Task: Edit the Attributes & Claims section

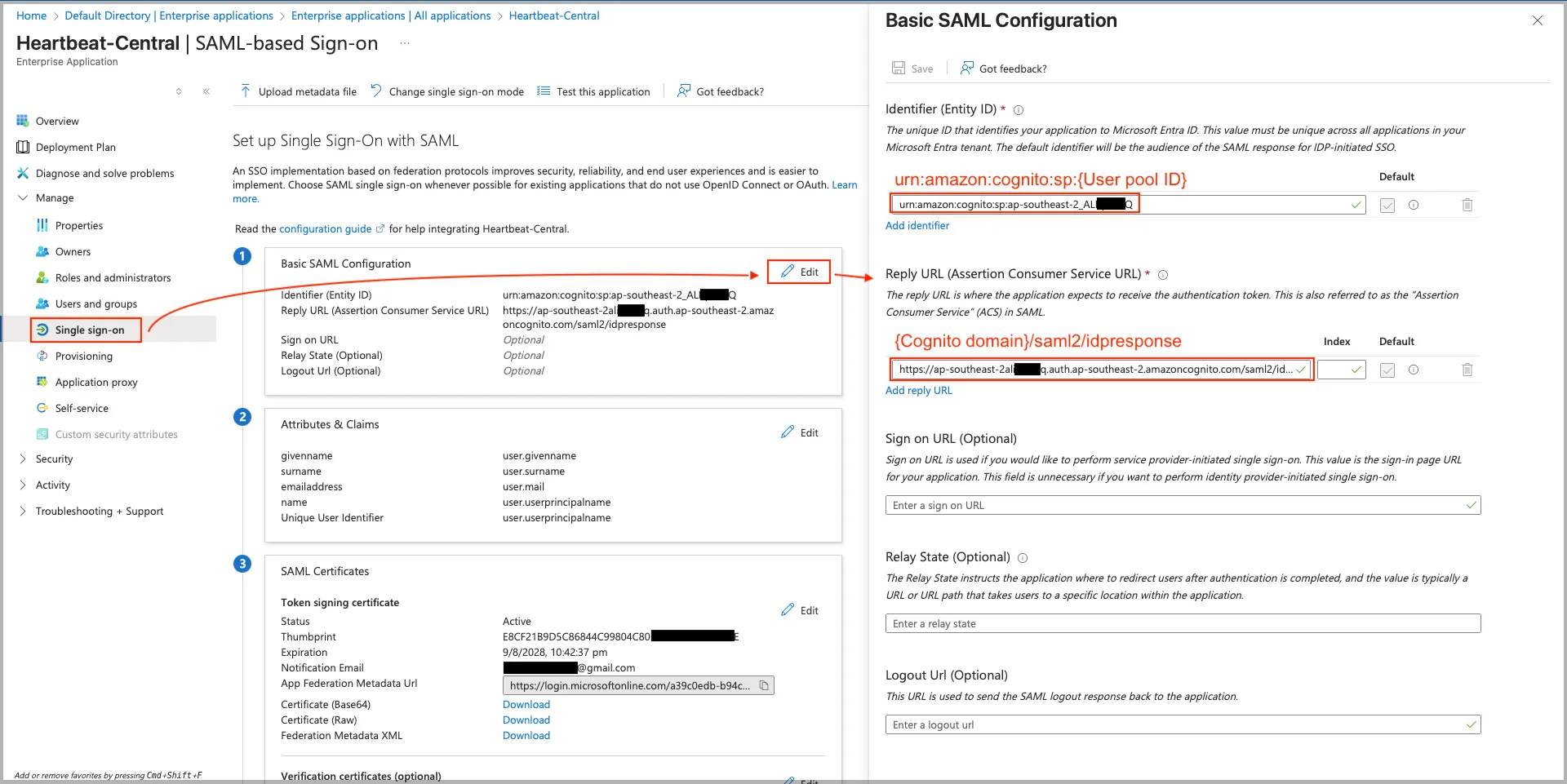Action: coord(800,432)
